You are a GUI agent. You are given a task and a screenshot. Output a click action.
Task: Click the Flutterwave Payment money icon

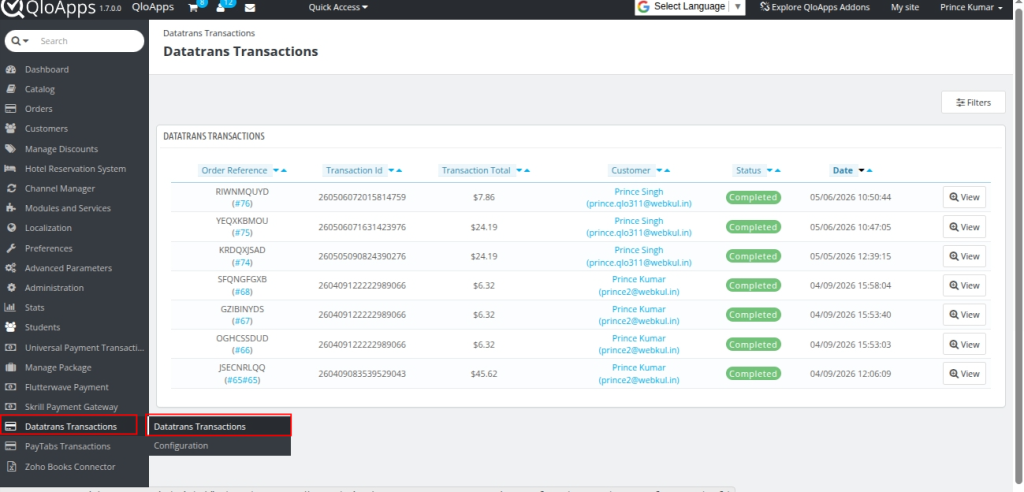click(10, 387)
